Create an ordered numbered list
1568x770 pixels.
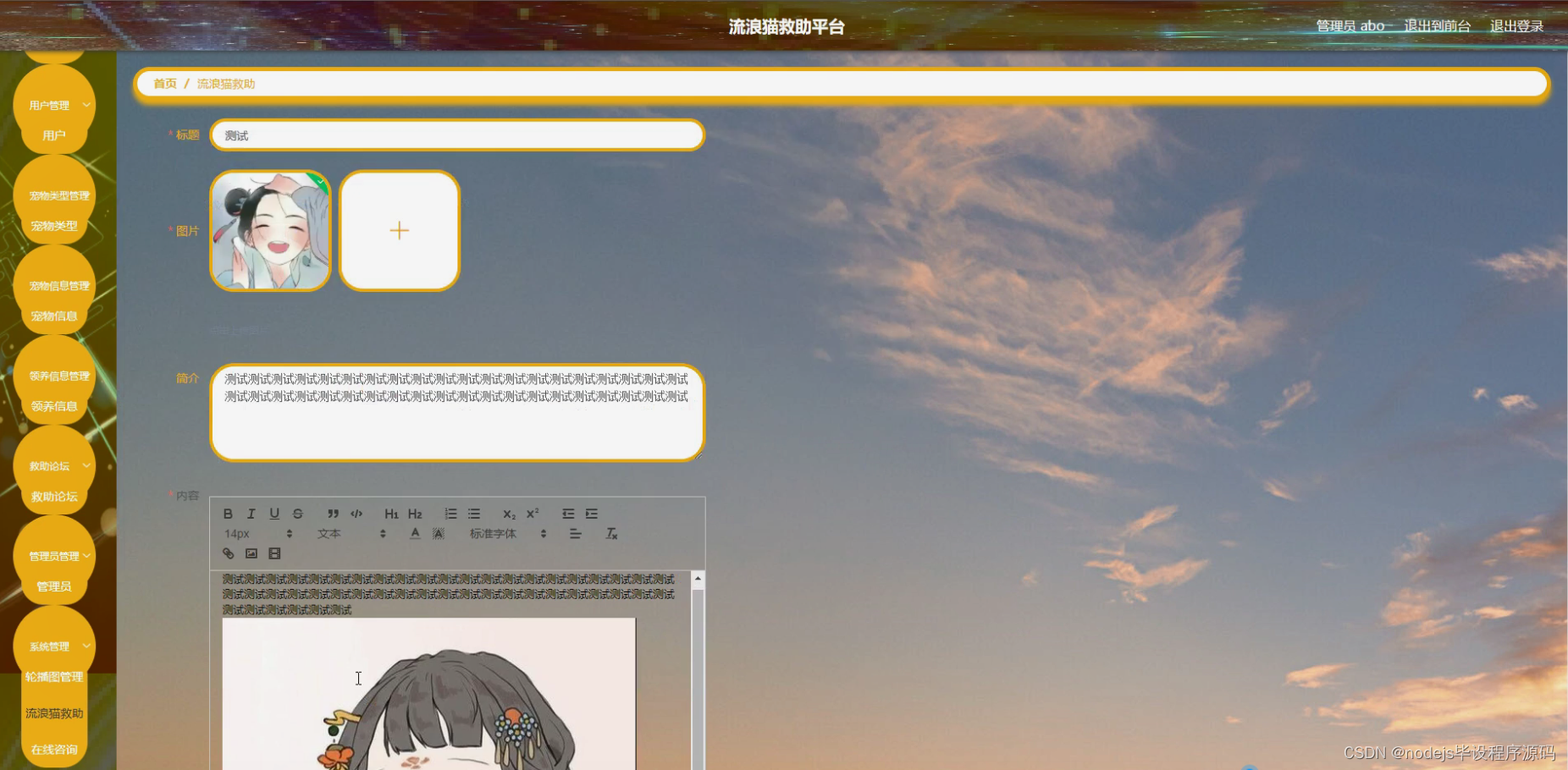tap(450, 514)
